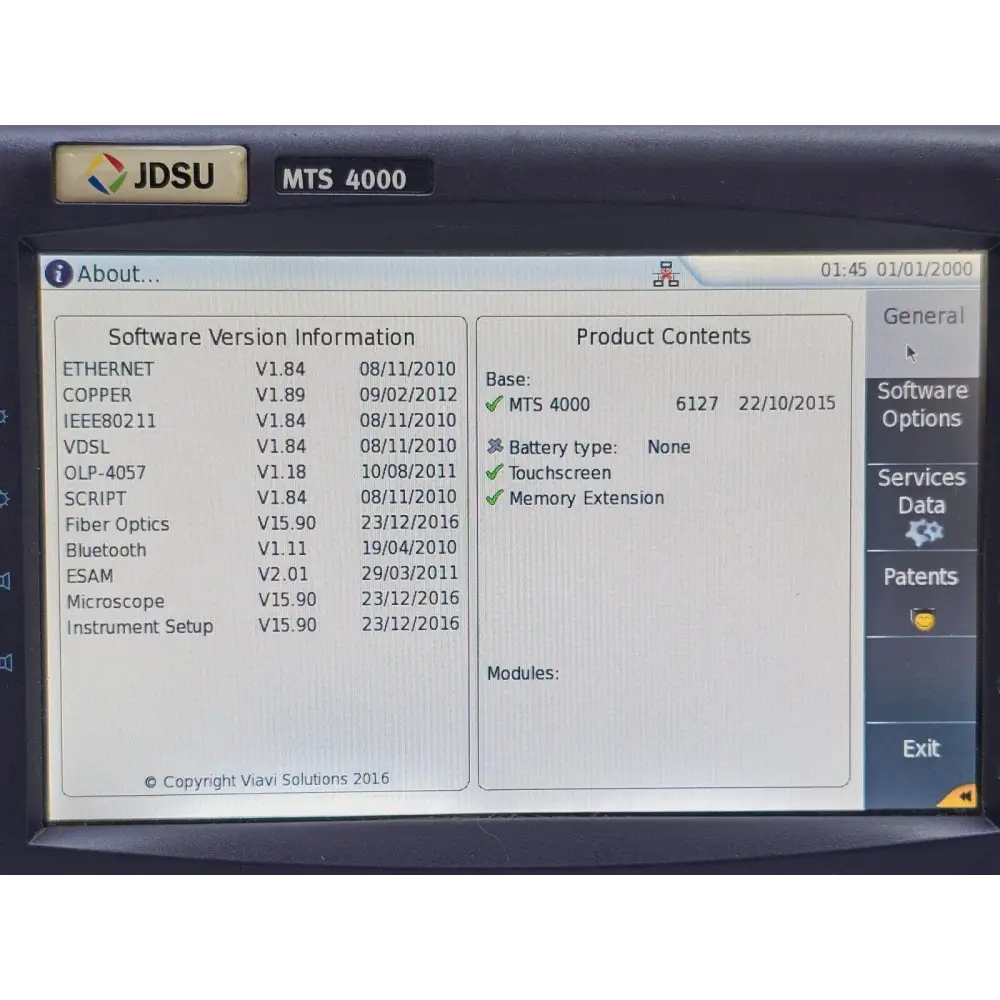The image size is (1000, 1000).
Task: Click the Memory Extension entry
Action: [587, 498]
